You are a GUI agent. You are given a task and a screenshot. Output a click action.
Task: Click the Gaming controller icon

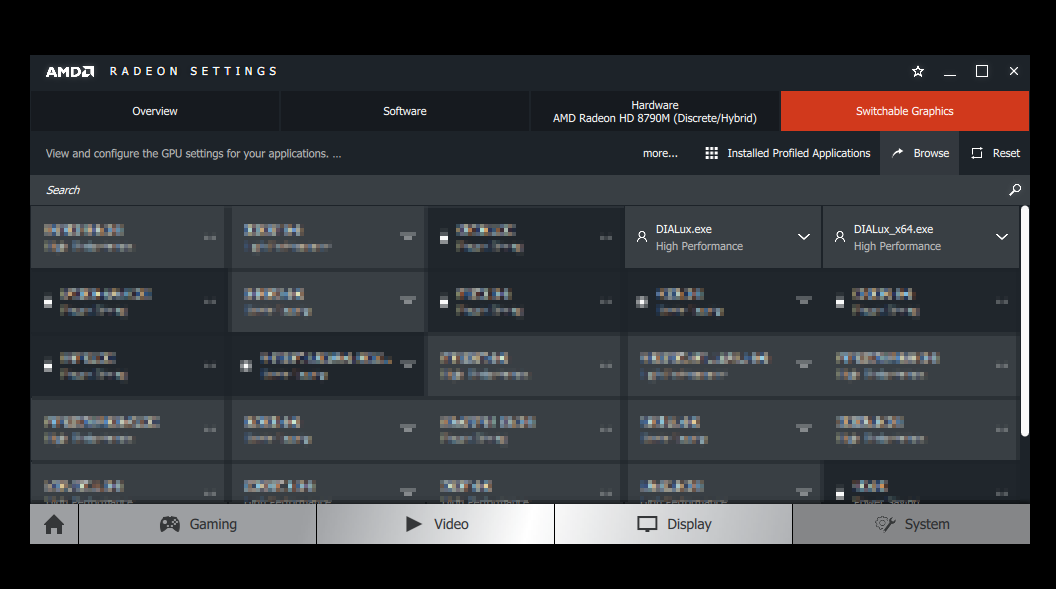coord(170,524)
